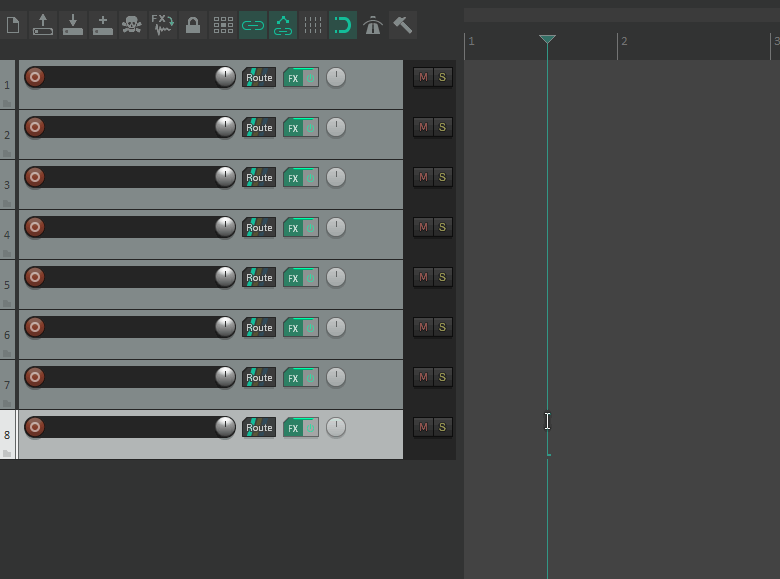Click the folder icon on track 4
The height and width of the screenshot is (579, 780).
tap(7, 254)
